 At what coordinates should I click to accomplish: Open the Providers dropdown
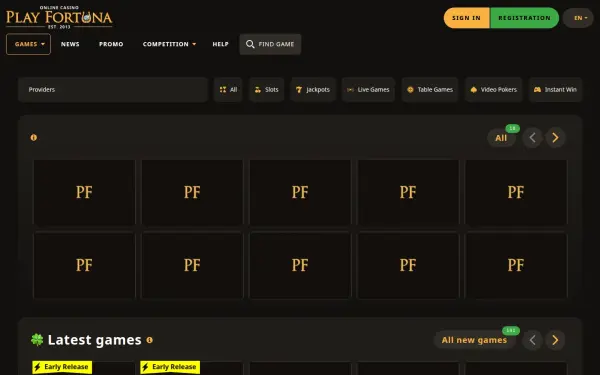point(113,90)
